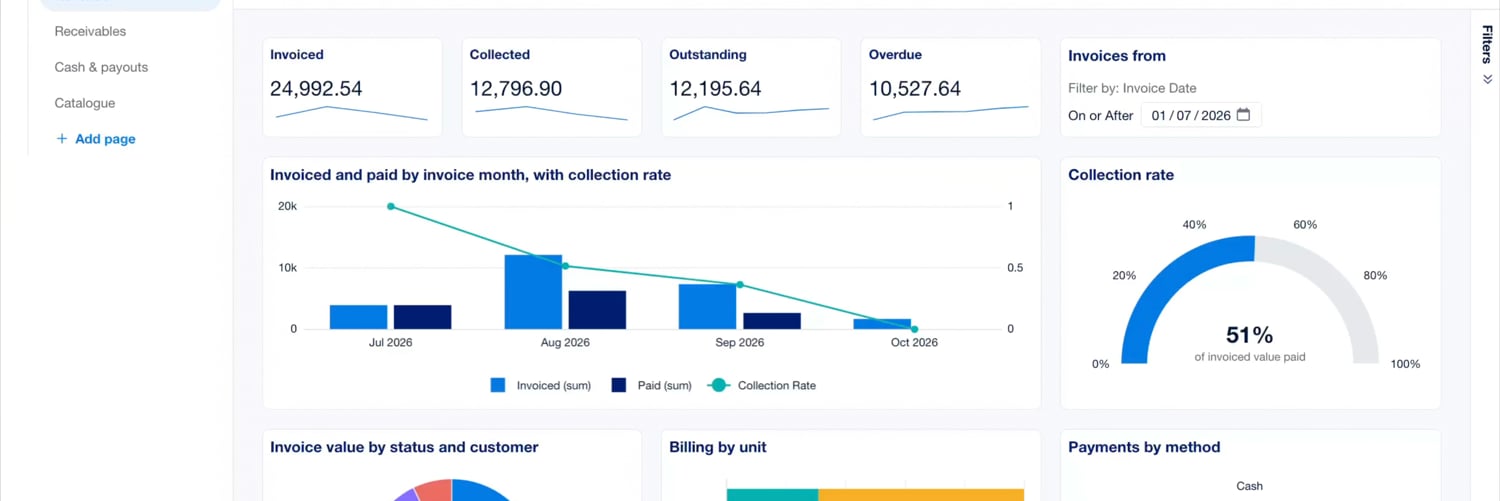Screen dimensions: 1500x501
Task: Open the Collected summary card
Action: coord(551,87)
